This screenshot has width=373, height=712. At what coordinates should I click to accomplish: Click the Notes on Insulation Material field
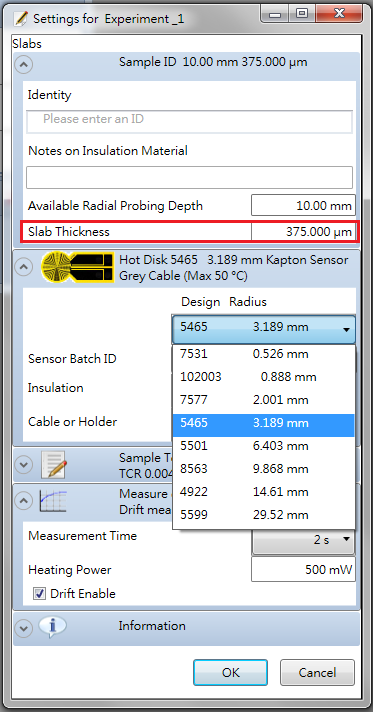coord(189,177)
